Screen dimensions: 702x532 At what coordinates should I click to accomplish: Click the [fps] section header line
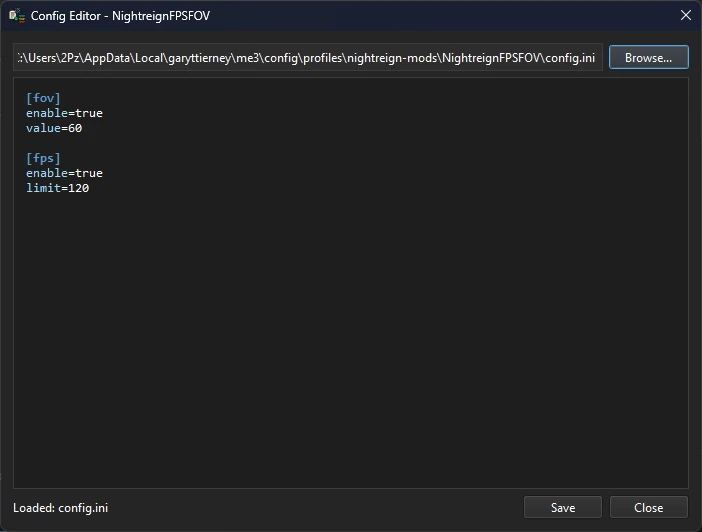pyautogui.click(x=43, y=158)
